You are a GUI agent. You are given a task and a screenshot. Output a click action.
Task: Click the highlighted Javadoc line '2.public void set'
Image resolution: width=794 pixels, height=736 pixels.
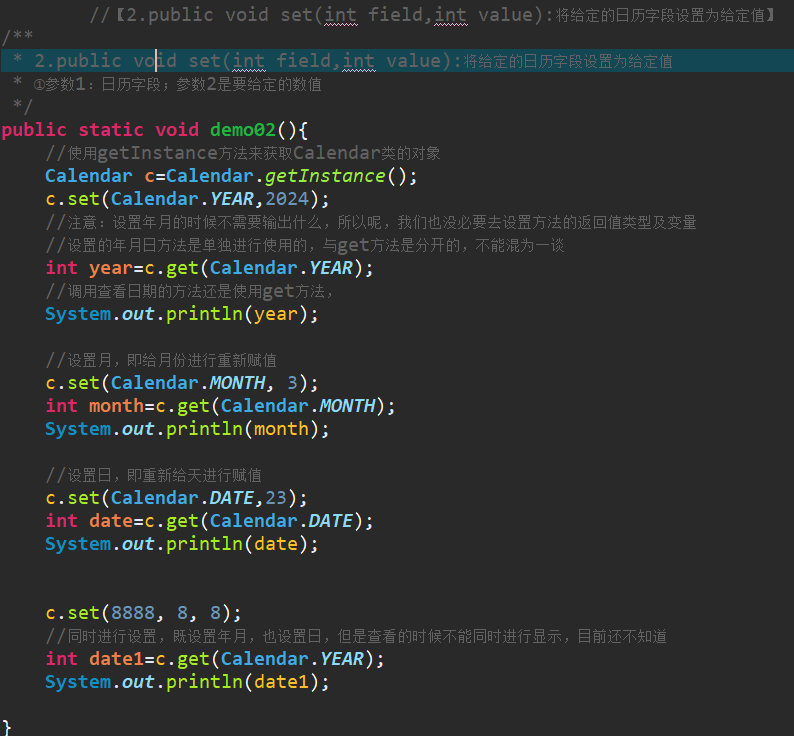(x=397, y=61)
